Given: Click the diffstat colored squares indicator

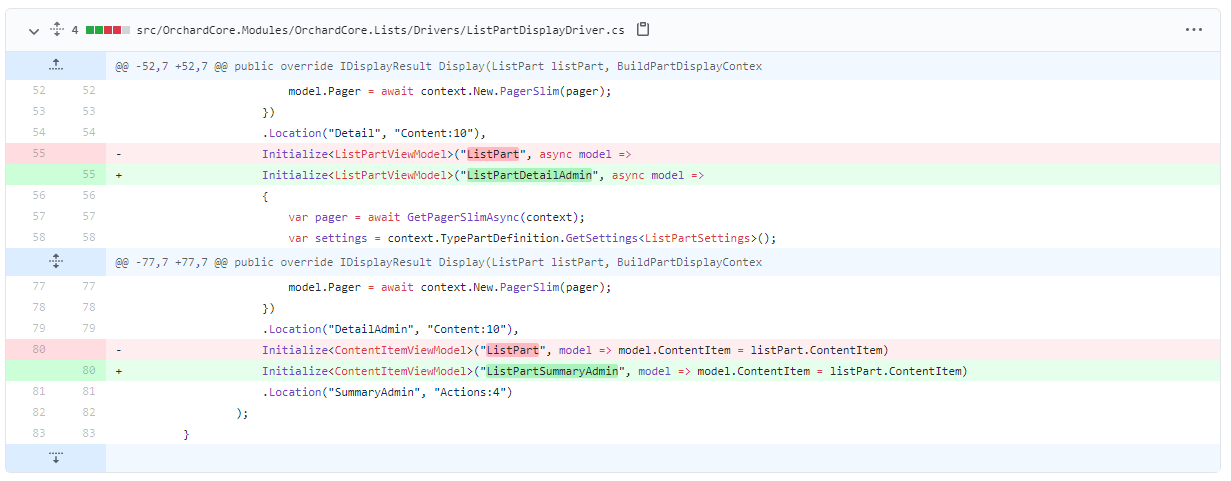Looking at the screenshot, I should (108, 31).
